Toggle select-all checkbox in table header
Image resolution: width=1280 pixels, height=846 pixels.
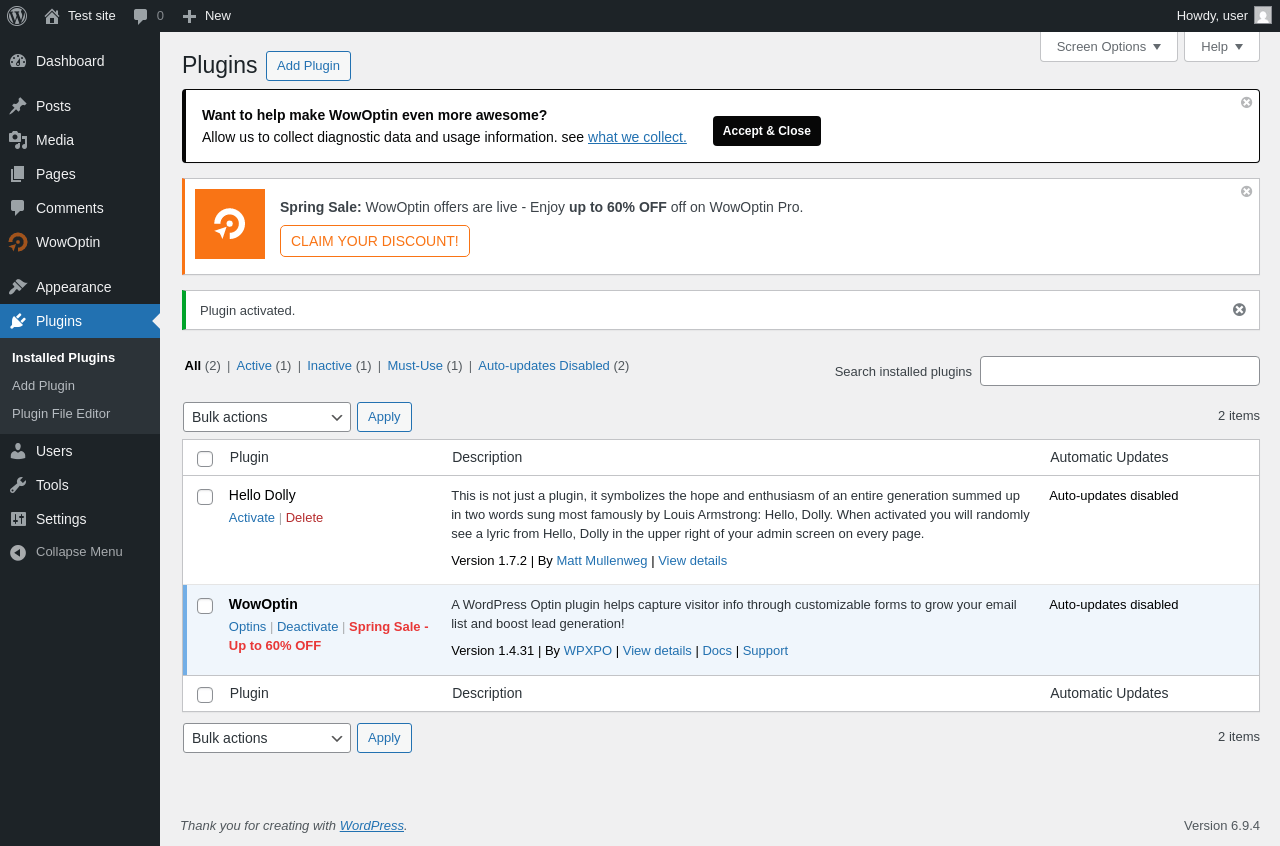(205, 459)
